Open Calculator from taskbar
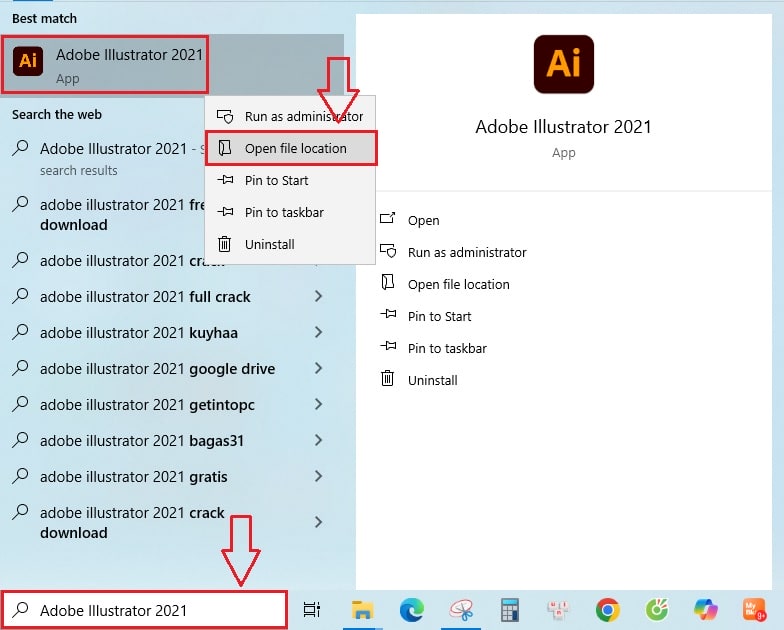Image resolution: width=784 pixels, height=630 pixels. 510,610
